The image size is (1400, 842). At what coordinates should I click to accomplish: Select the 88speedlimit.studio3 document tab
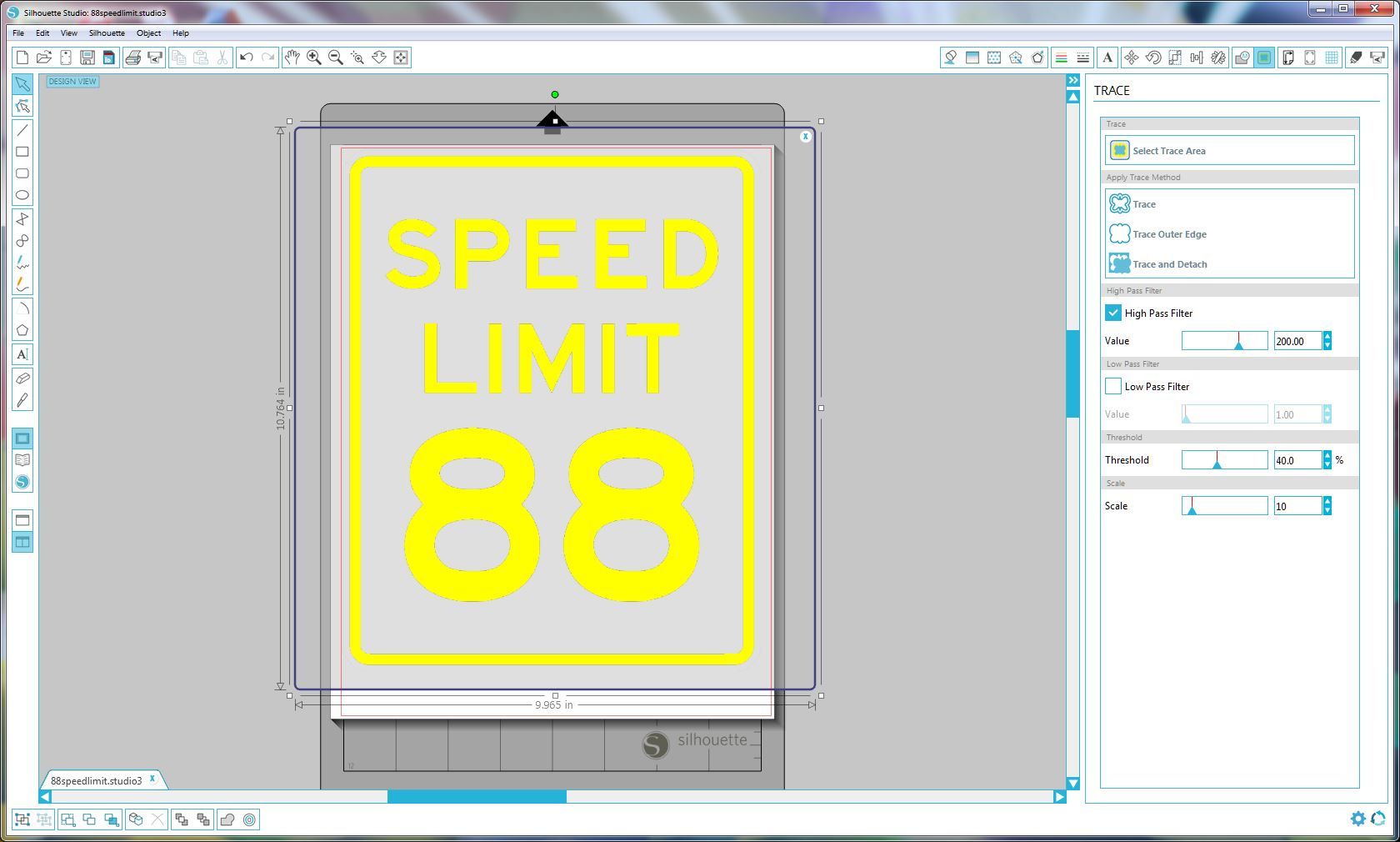pos(97,780)
